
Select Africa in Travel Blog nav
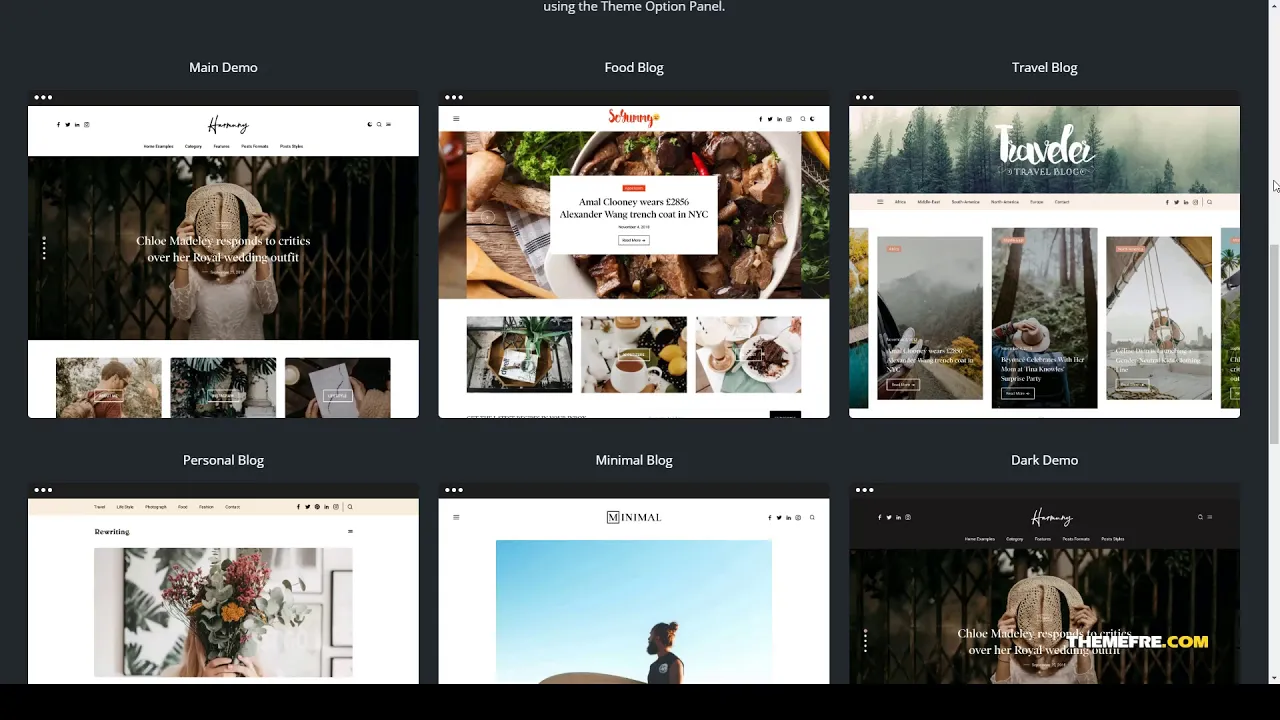(x=900, y=202)
